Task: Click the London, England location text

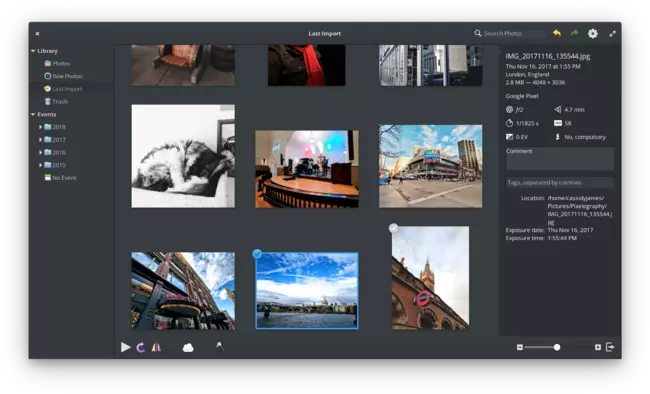Action: click(527, 75)
